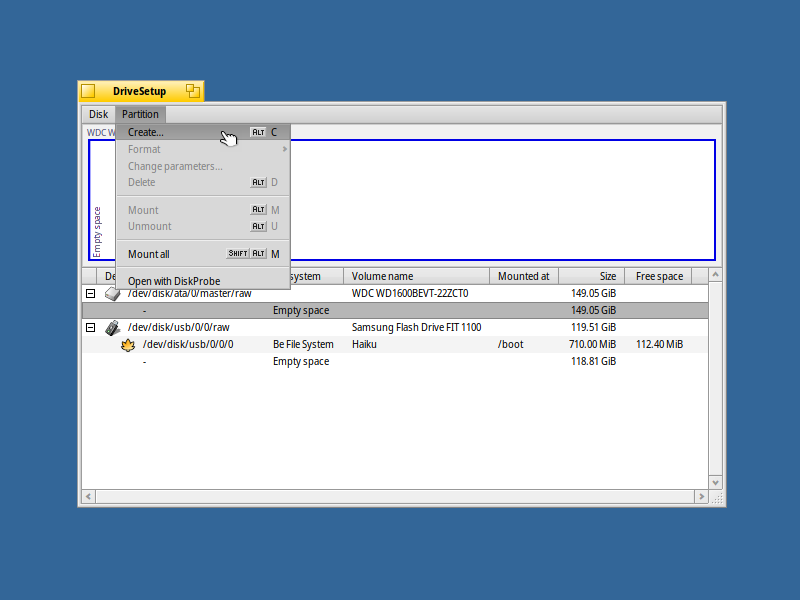800x600 pixels.
Task: Sort by the Volume name column header
Action: tap(416, 276)
